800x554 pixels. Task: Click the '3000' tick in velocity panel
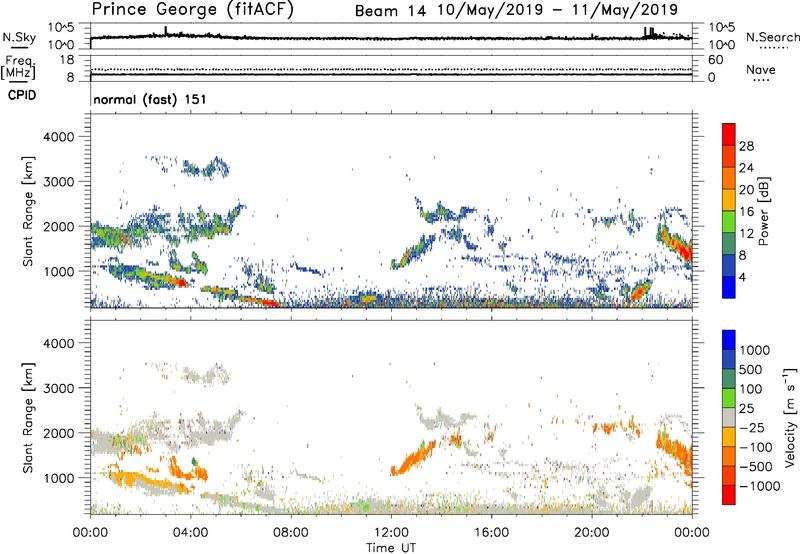pyautogui.click(x=58, y=388)
